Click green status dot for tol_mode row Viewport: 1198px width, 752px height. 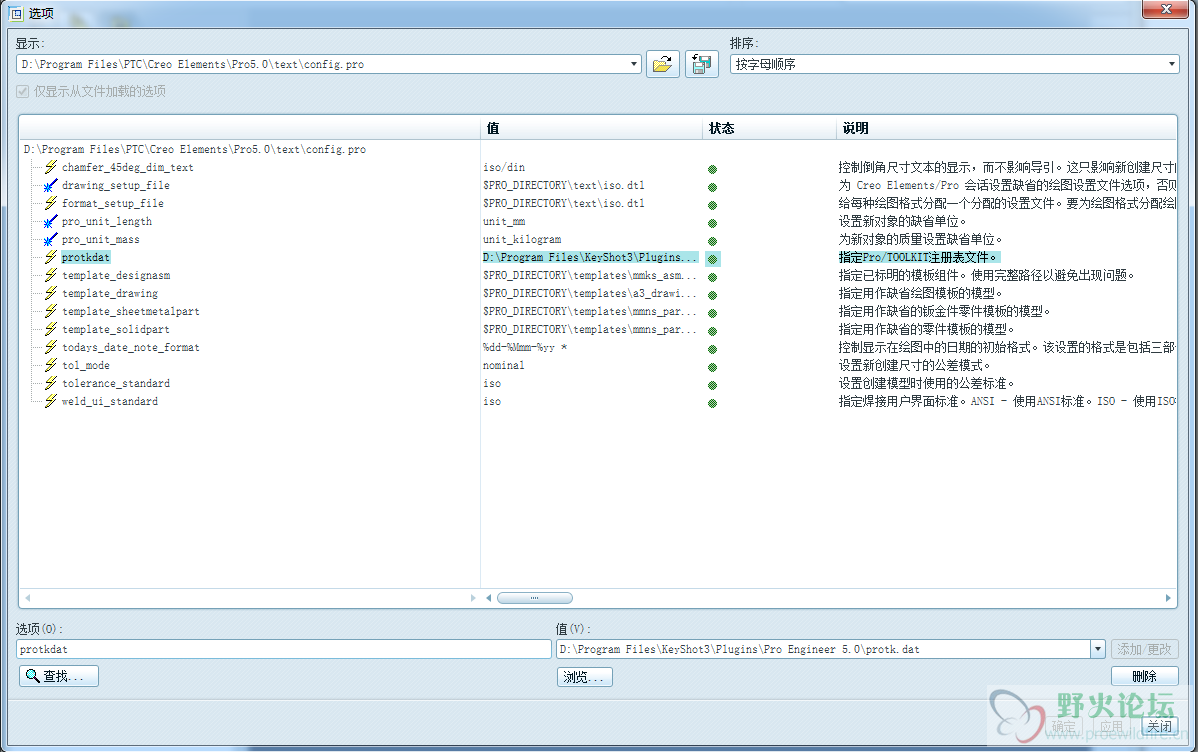[712, 368]
